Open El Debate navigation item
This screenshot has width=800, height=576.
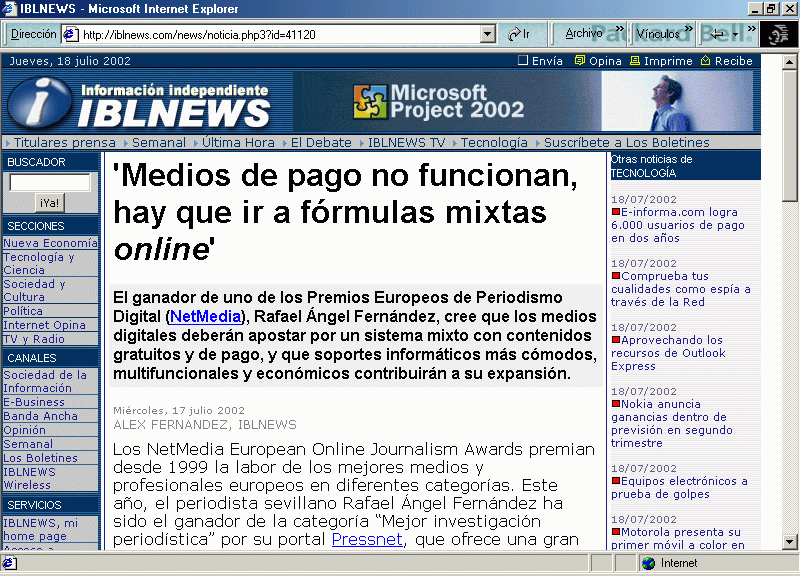click(321, 142)
